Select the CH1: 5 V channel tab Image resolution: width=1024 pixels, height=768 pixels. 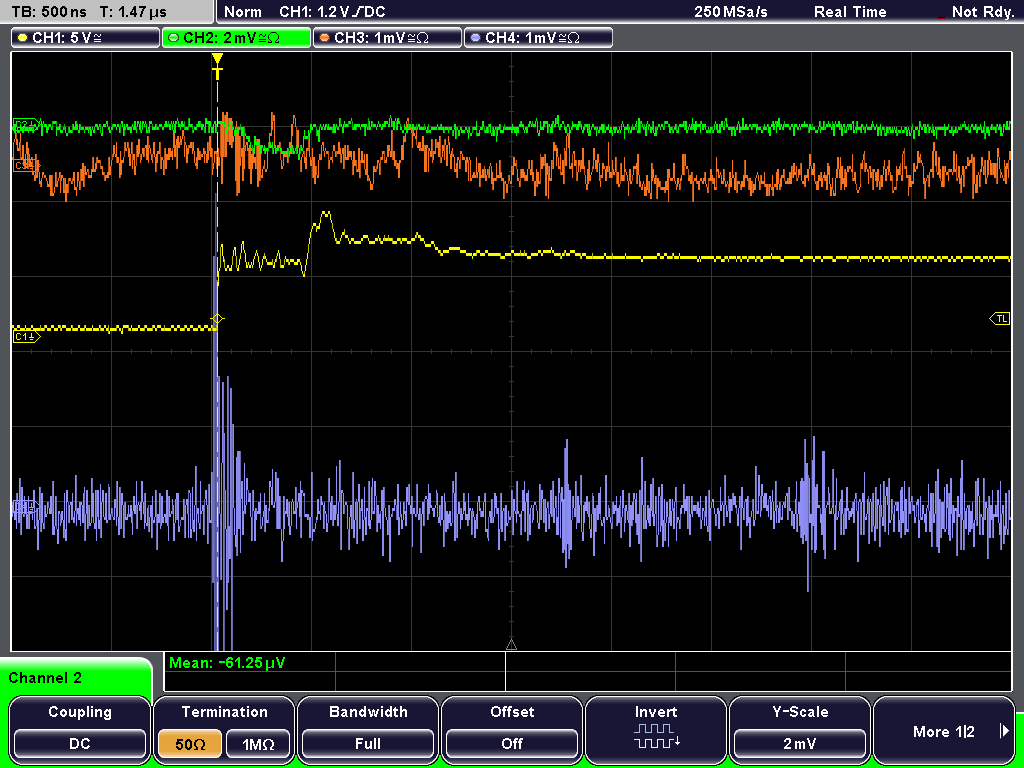coord(86,37)
